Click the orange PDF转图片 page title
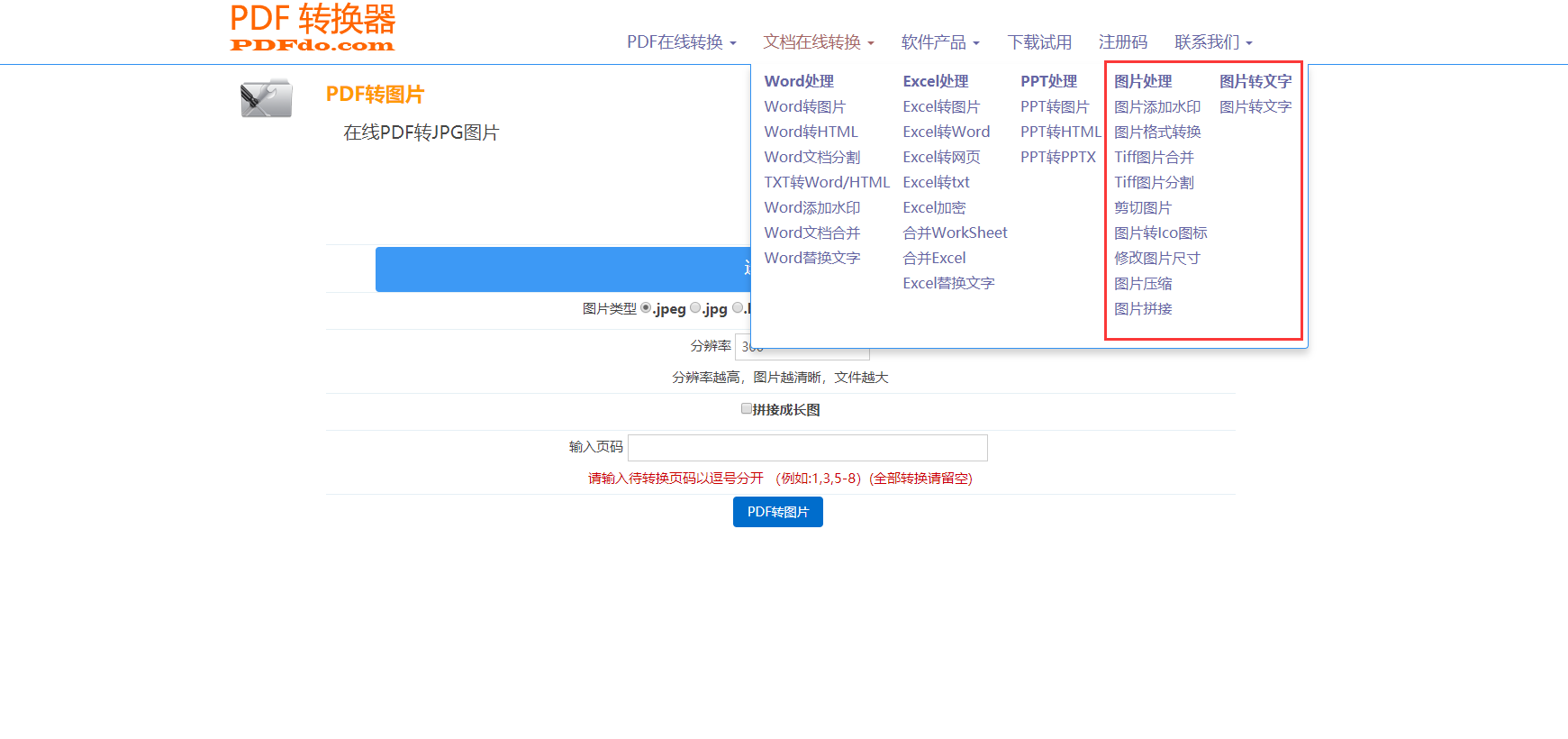Viewport: 1568px width, 739px height. [375, 94]
